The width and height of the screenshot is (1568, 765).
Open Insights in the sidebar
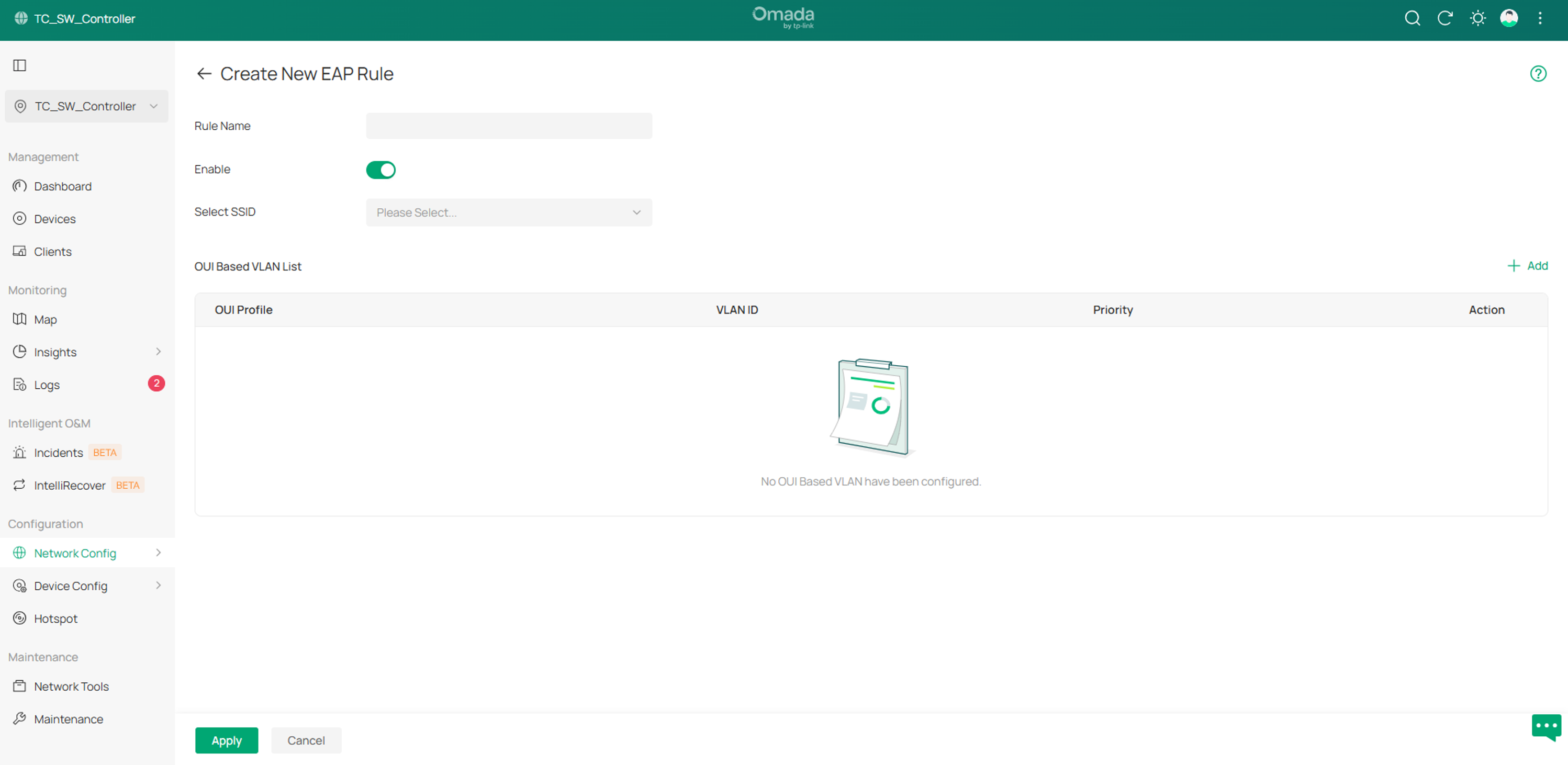tap(87, 352)
